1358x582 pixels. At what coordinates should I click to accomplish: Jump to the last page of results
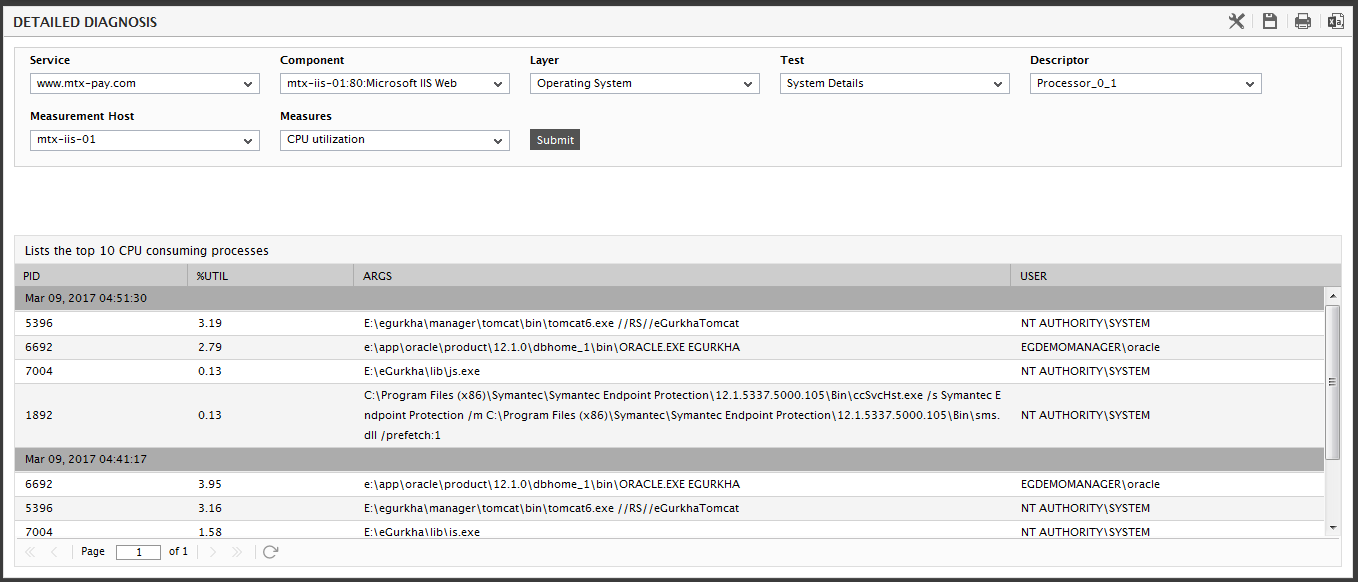tap(237, 552)
